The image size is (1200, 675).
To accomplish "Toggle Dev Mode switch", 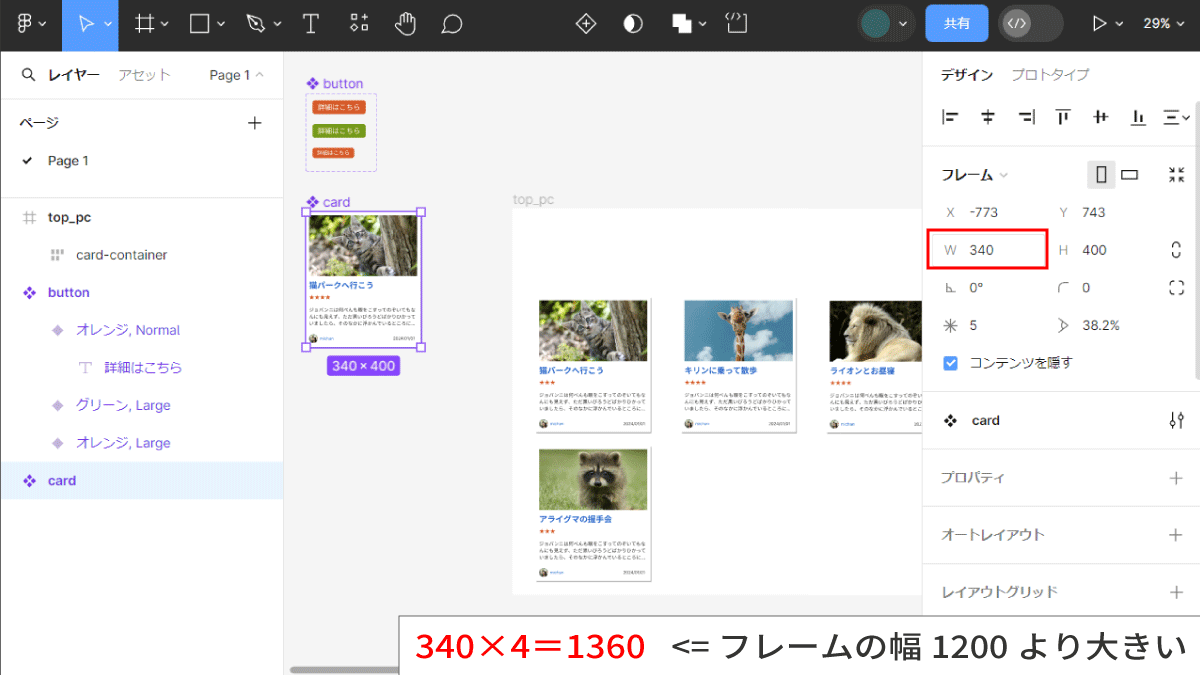I will pyautogui.click(x=1030, y=24).
